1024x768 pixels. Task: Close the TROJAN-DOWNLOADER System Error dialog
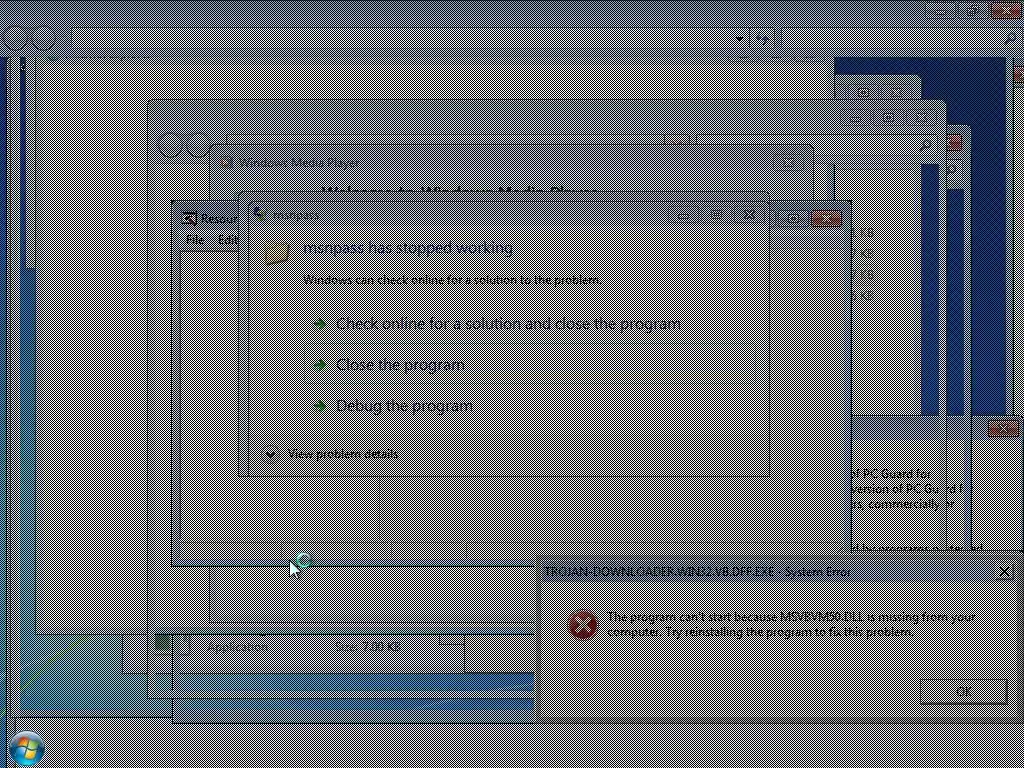pos(1004,572)
